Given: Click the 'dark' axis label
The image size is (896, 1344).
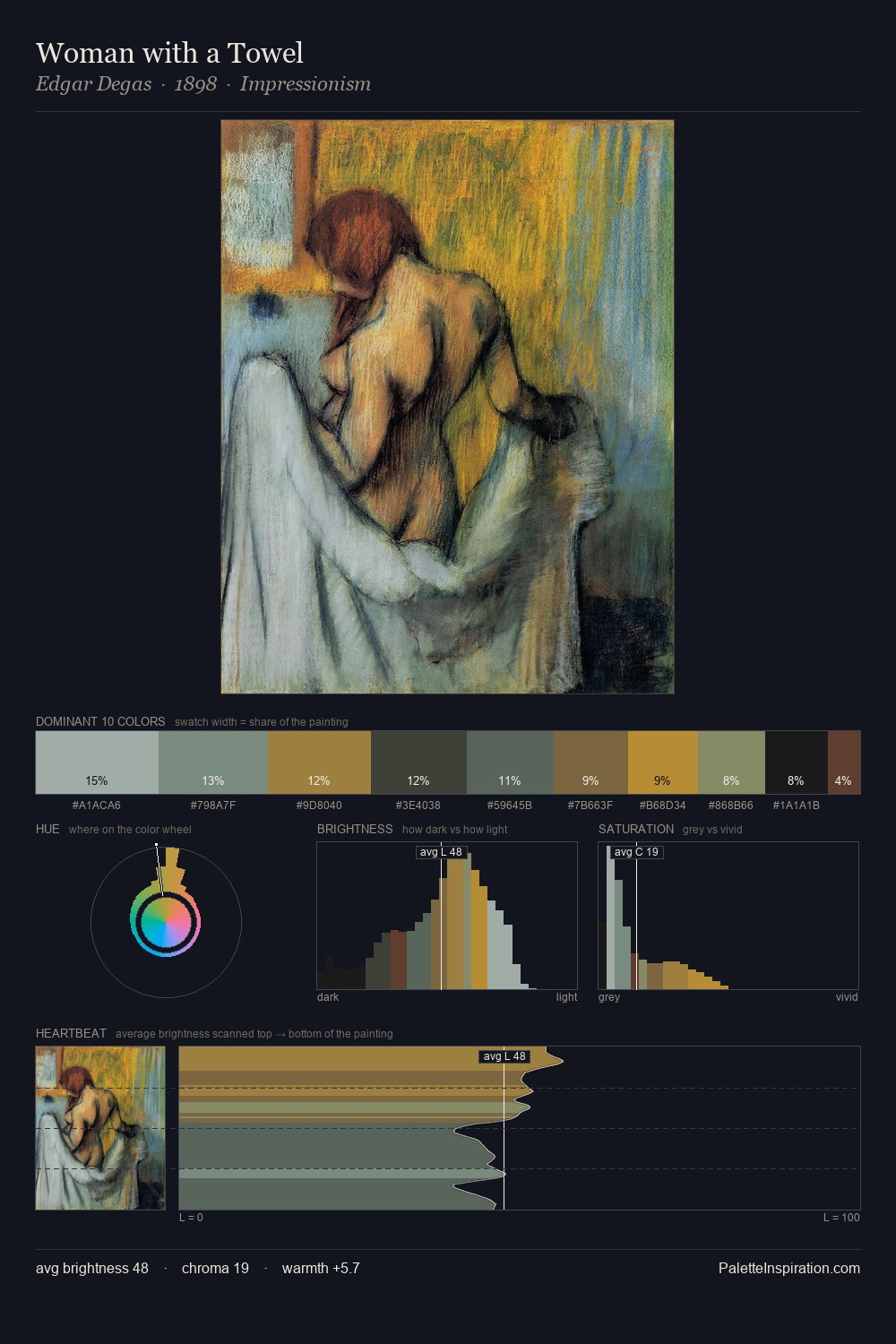Looking at the screenshot, I should tap(328, 997).
